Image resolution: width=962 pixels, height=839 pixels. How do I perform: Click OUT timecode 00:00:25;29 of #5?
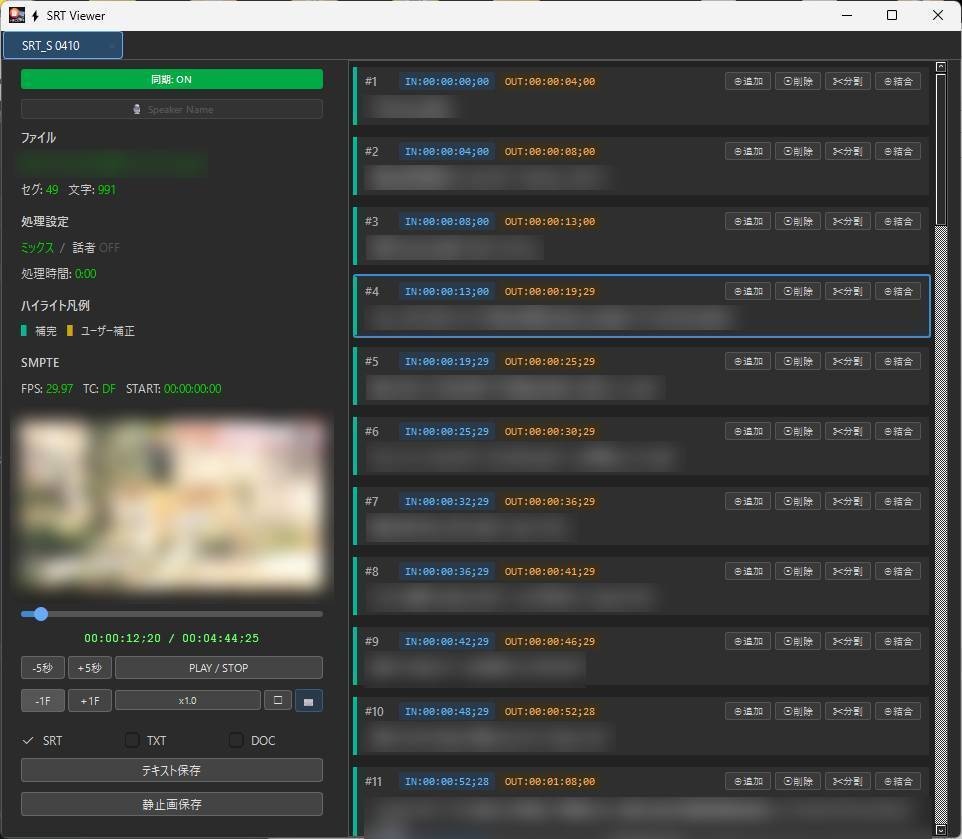[550, 361]
